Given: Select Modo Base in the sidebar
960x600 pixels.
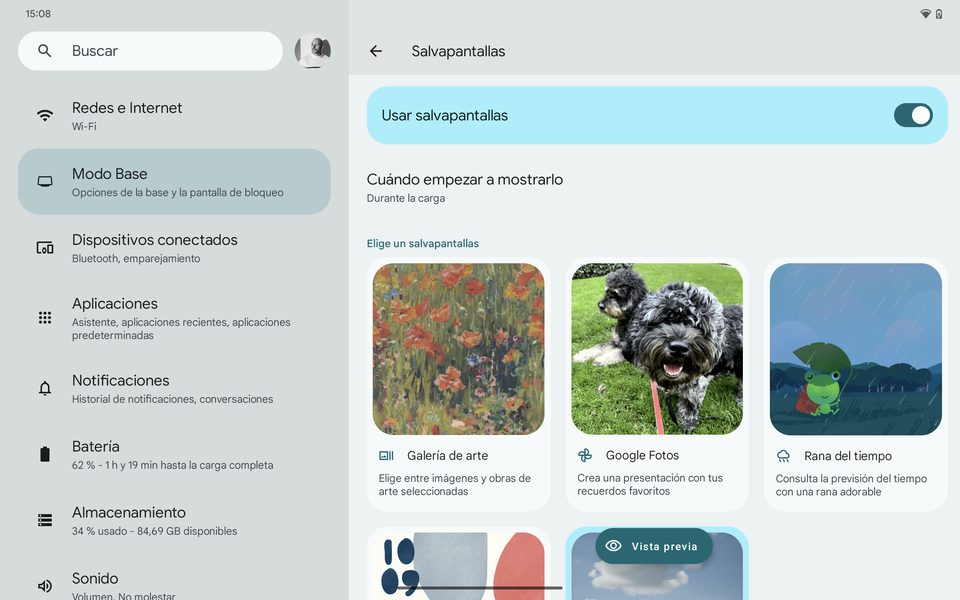Looking at the screenshot, I should pos(174,181).
